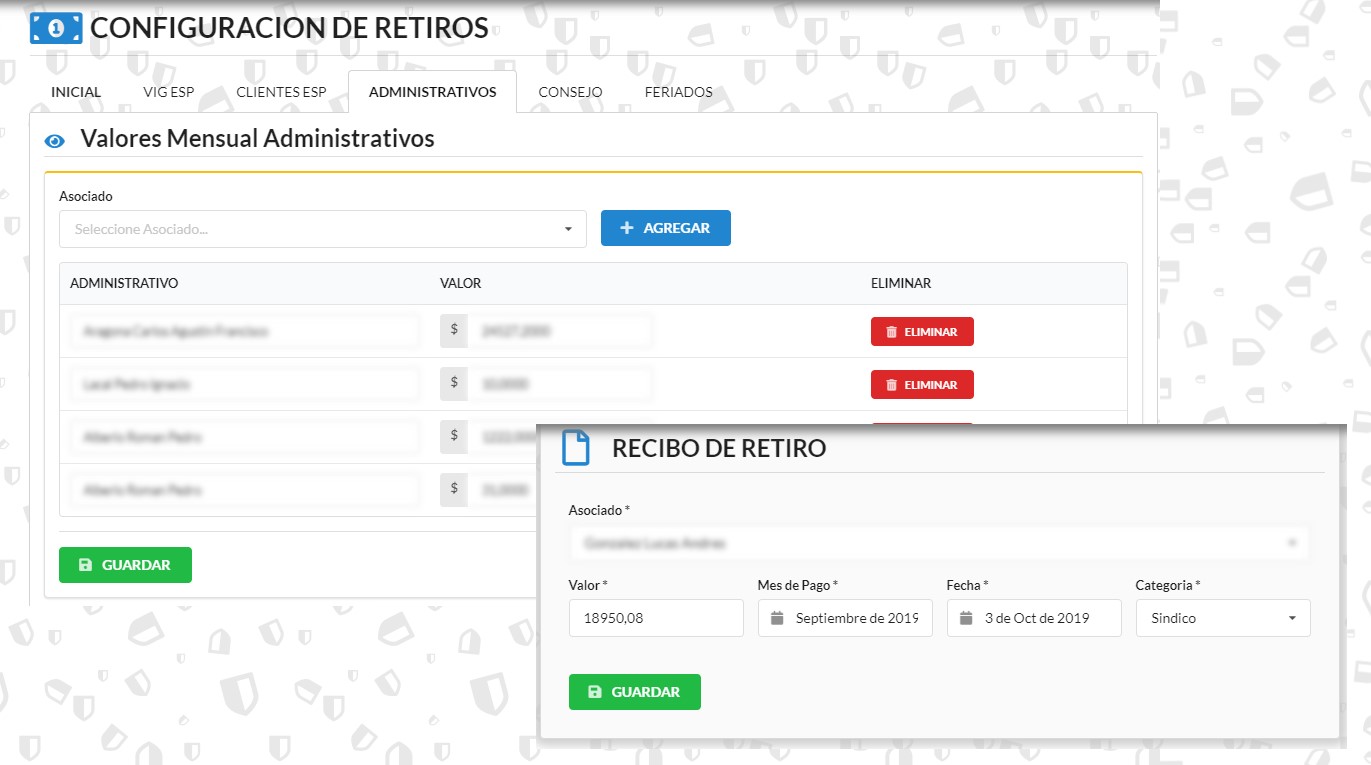The width and height of the screenshot is (1371, 765).
Task: Switch to the INICIAL tab
Action: coord(76,92)
